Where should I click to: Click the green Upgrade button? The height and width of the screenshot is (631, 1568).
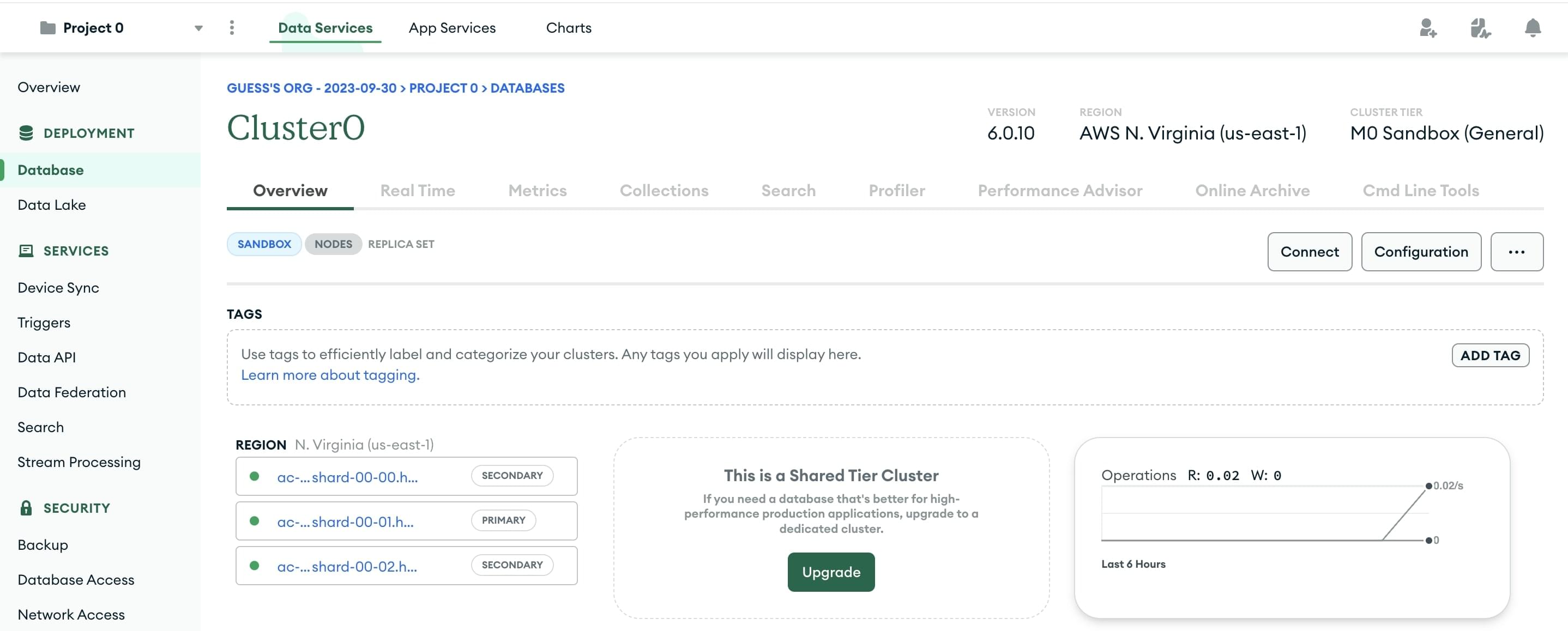(831, 572)
